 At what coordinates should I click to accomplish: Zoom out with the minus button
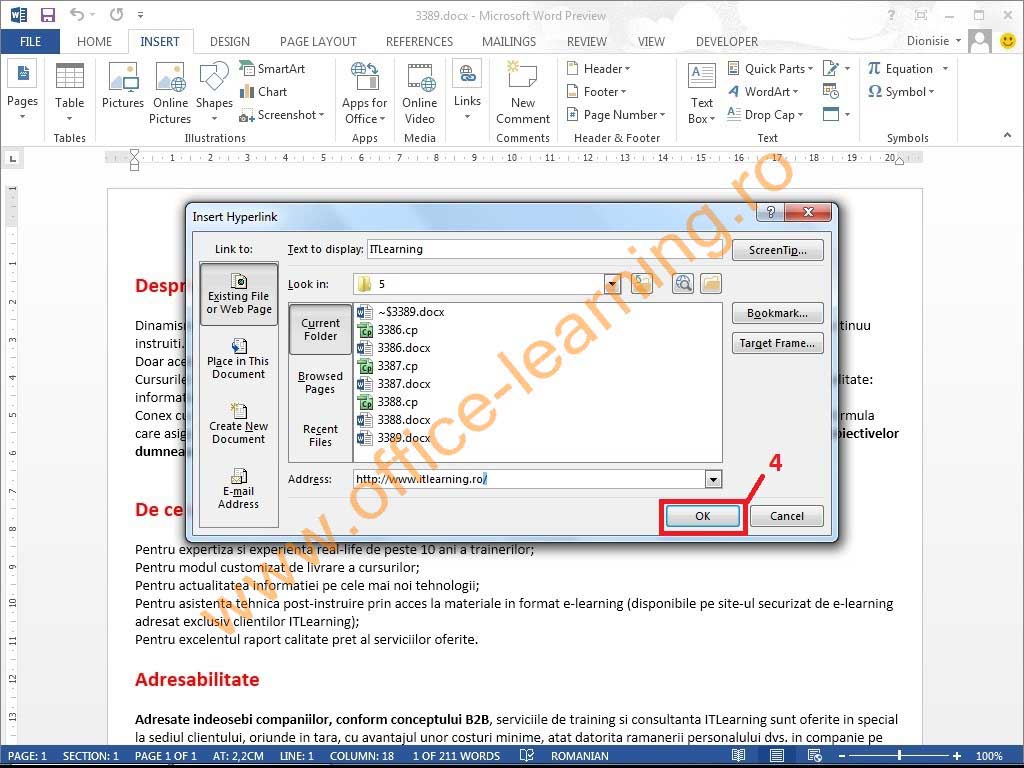click(x=842, y=756)
